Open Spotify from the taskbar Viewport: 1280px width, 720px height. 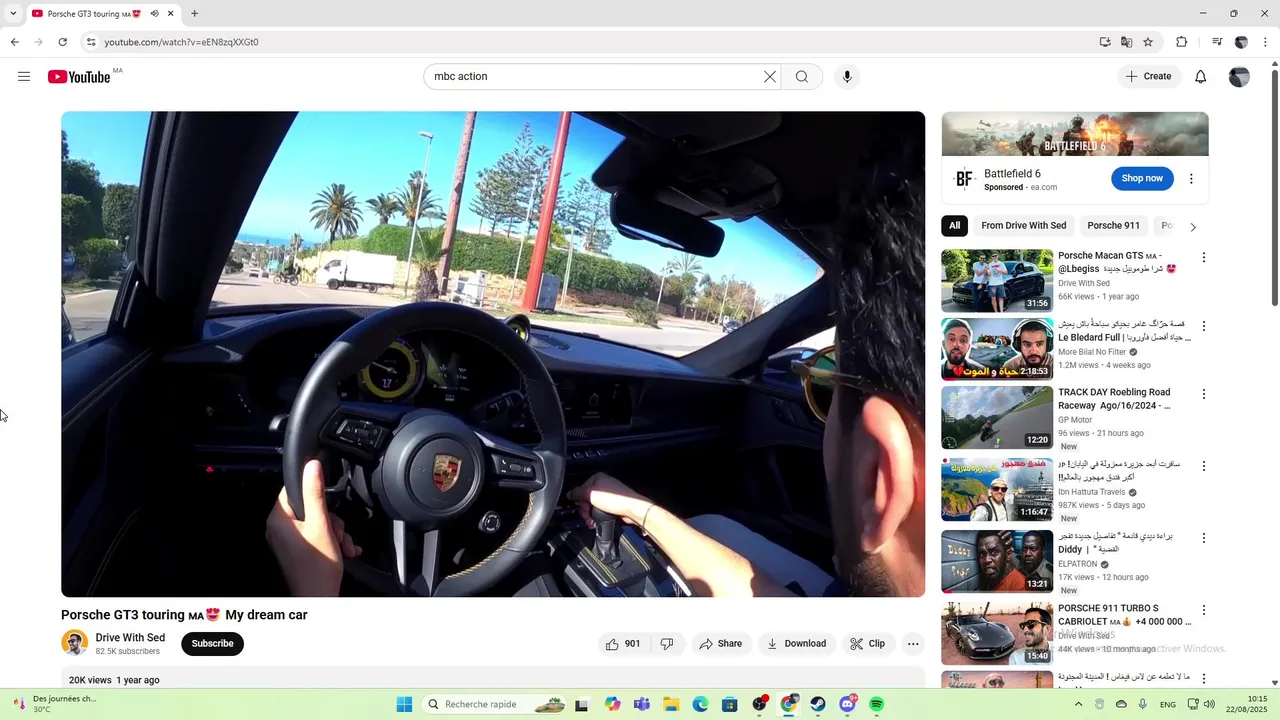coord(877,705)
